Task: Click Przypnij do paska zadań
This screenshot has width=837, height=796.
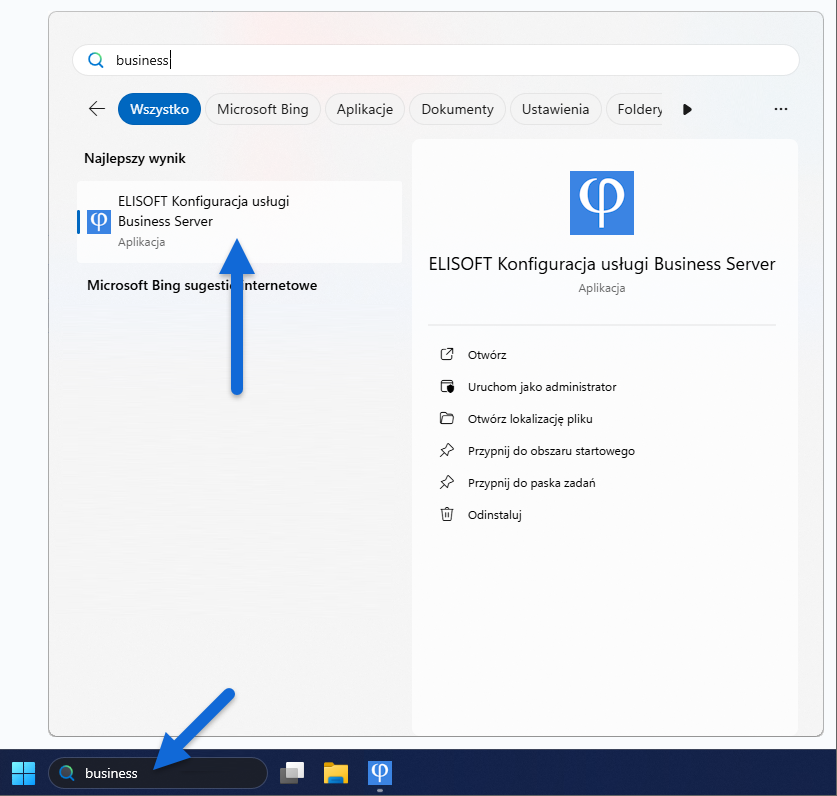Action: tap(531, 483)
